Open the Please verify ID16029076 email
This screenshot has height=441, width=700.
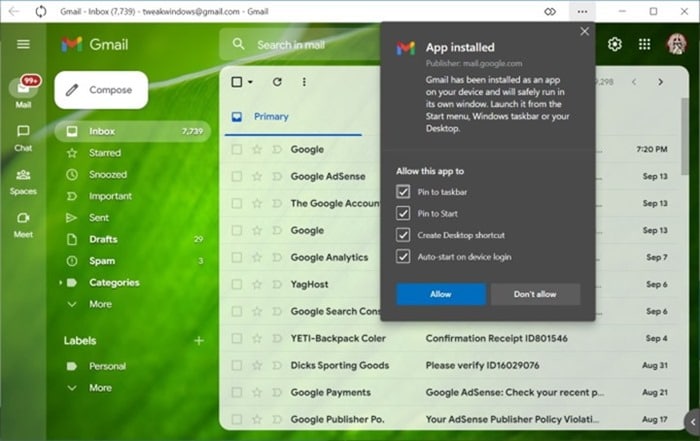tap(482, 366)
